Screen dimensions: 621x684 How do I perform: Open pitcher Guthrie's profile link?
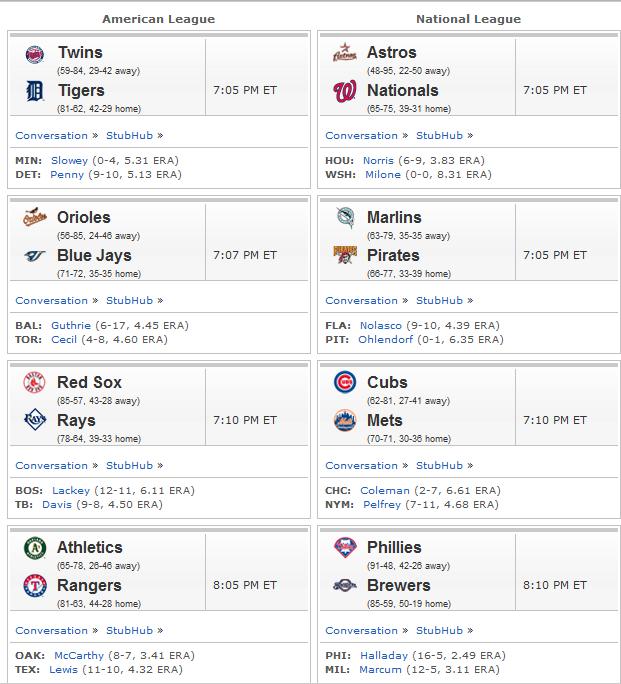(x=71, y=325)
